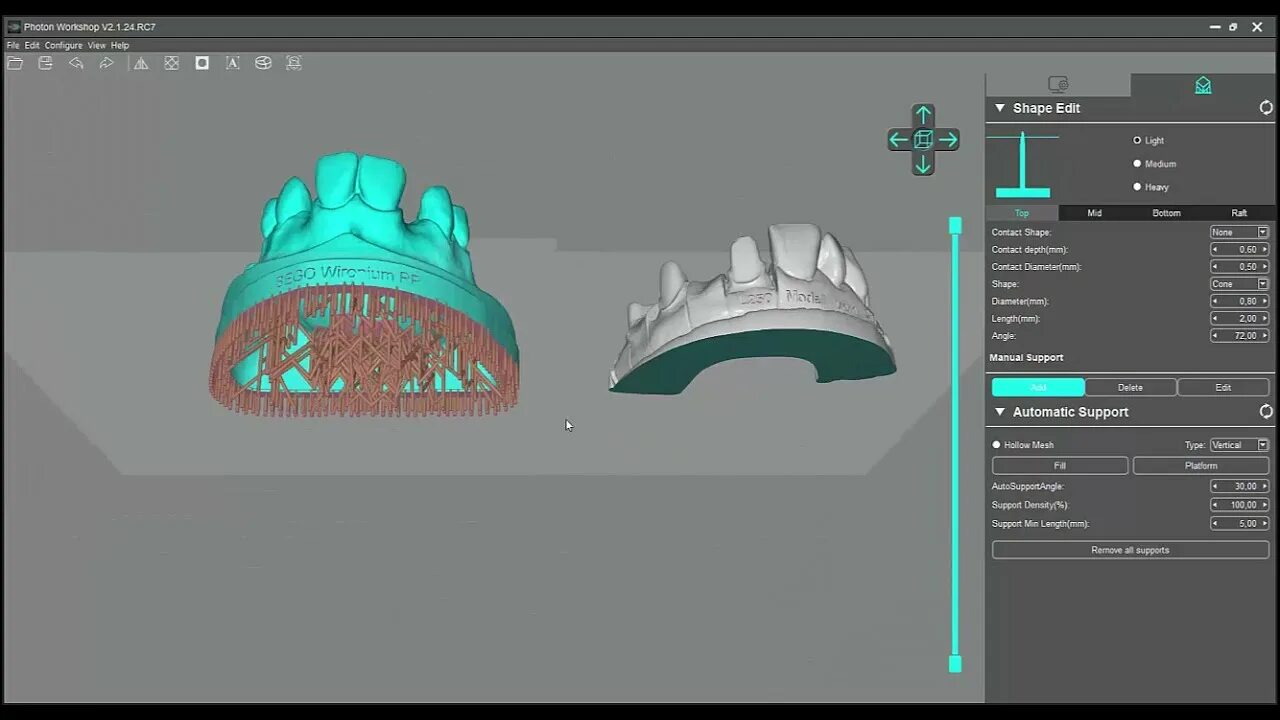Rotate view with the right arrow
This screenshot has width=1280, height=720.
948,140
